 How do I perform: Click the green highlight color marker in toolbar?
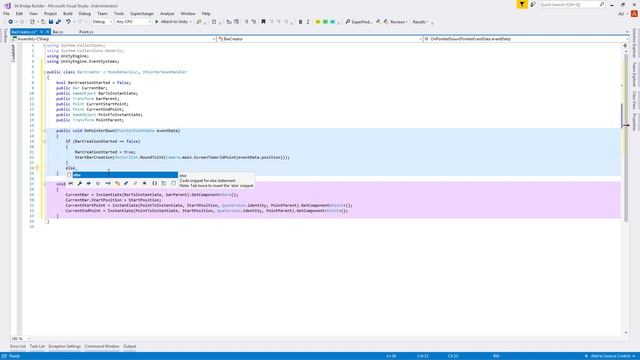pos(325,22)
